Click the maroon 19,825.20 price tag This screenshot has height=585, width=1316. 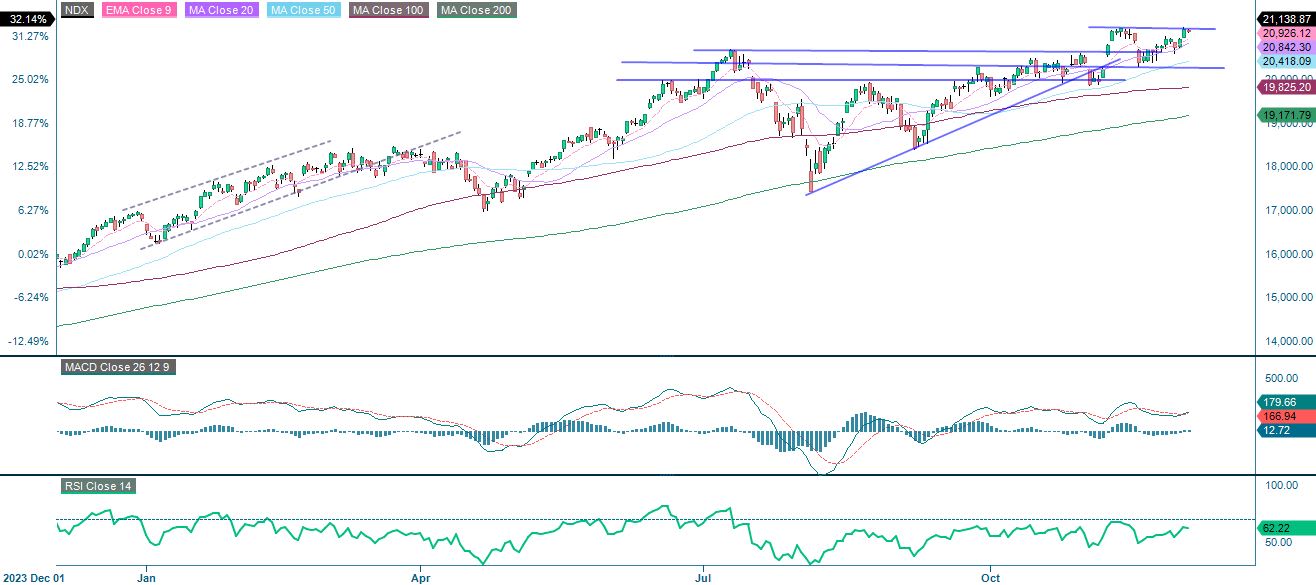pyautogui.click(x=1286, y=88)
